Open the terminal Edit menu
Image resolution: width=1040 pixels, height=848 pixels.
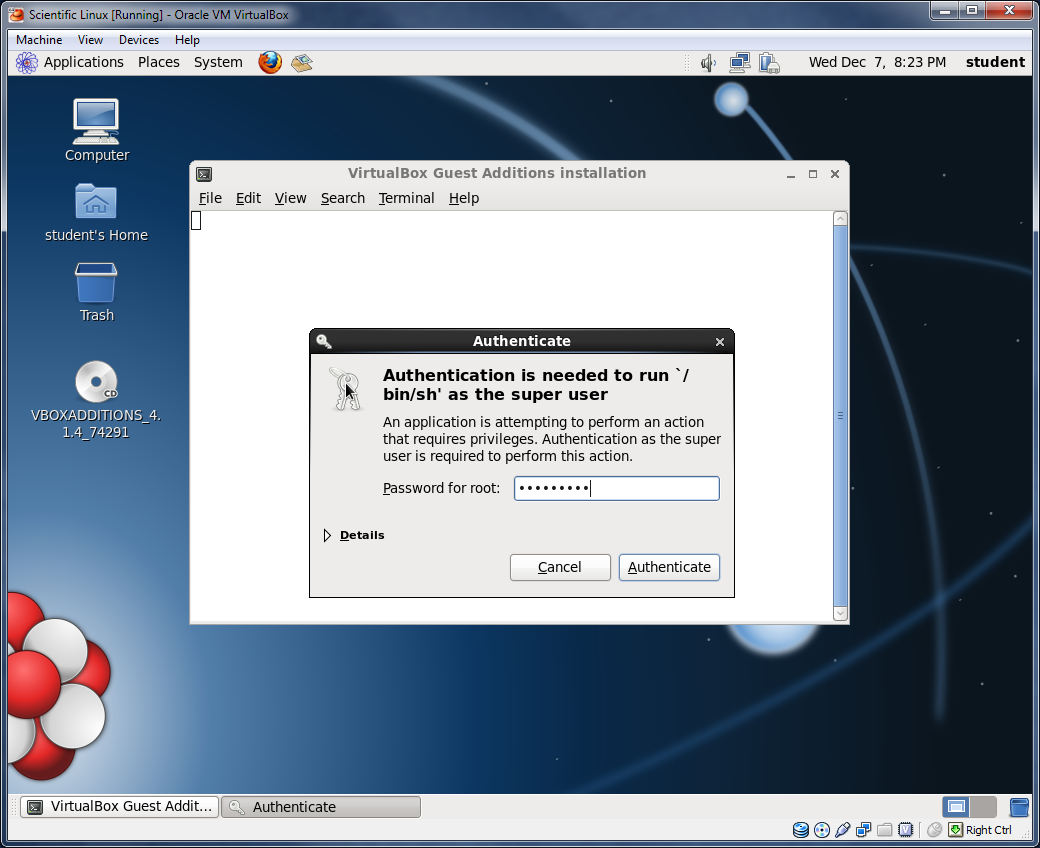tap(248, 198)
